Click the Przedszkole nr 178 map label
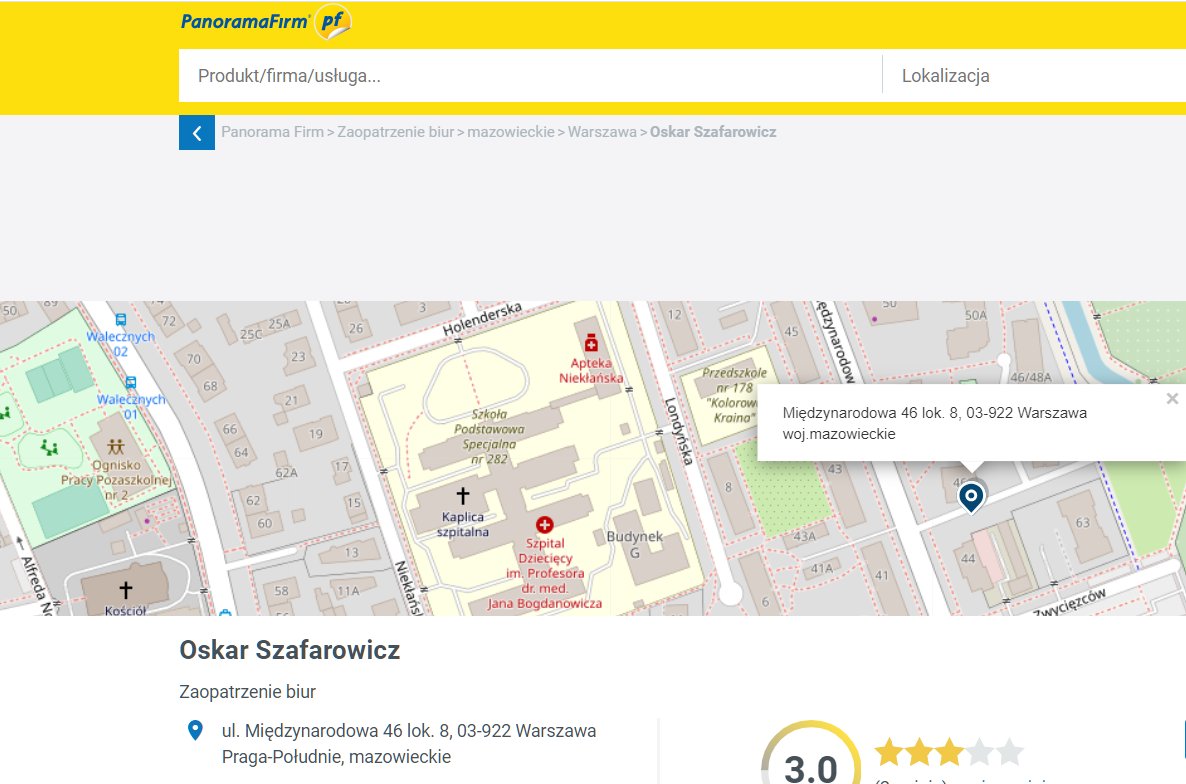 [x=734, y=395]
